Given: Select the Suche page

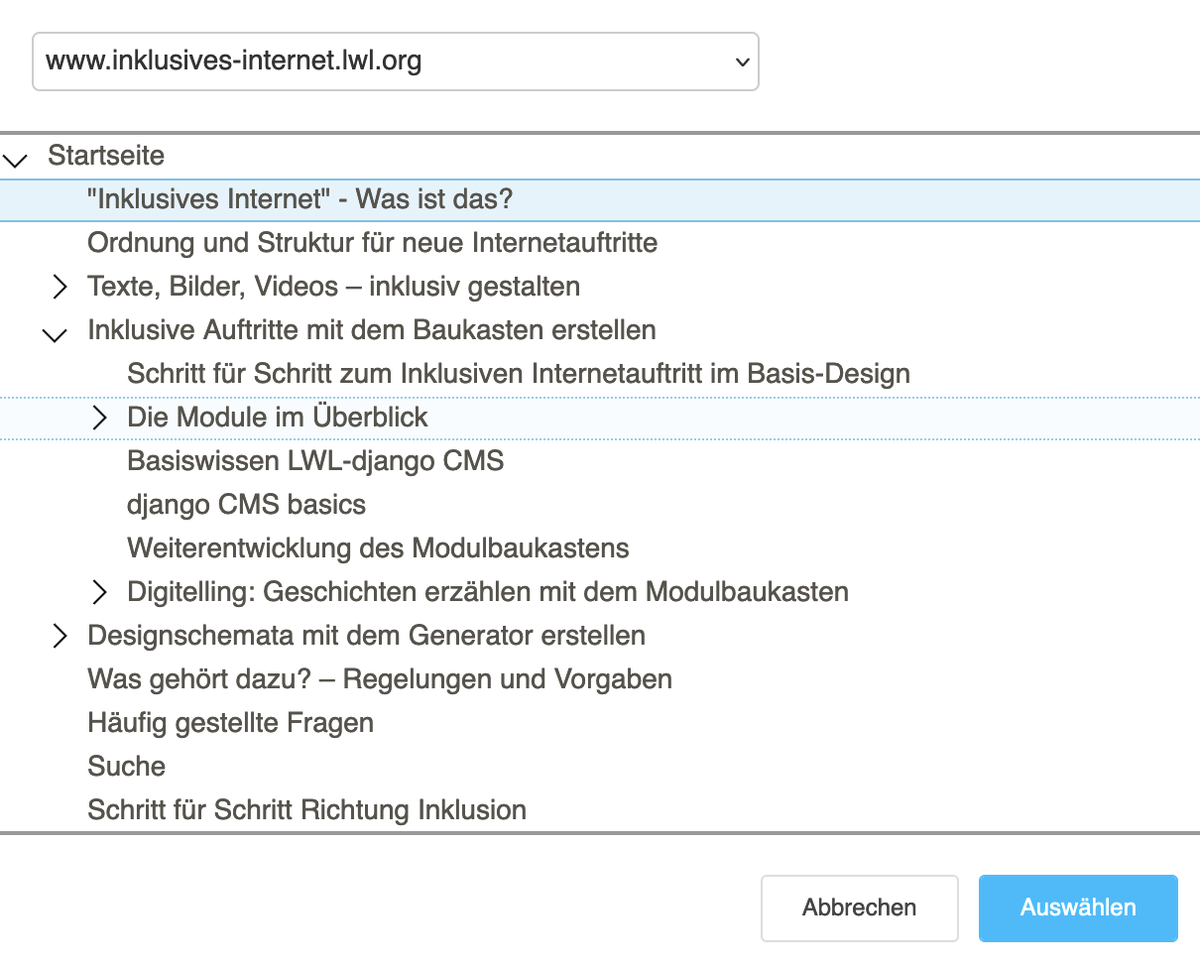Looking at the screenshot, I should (x=127, y=767).
